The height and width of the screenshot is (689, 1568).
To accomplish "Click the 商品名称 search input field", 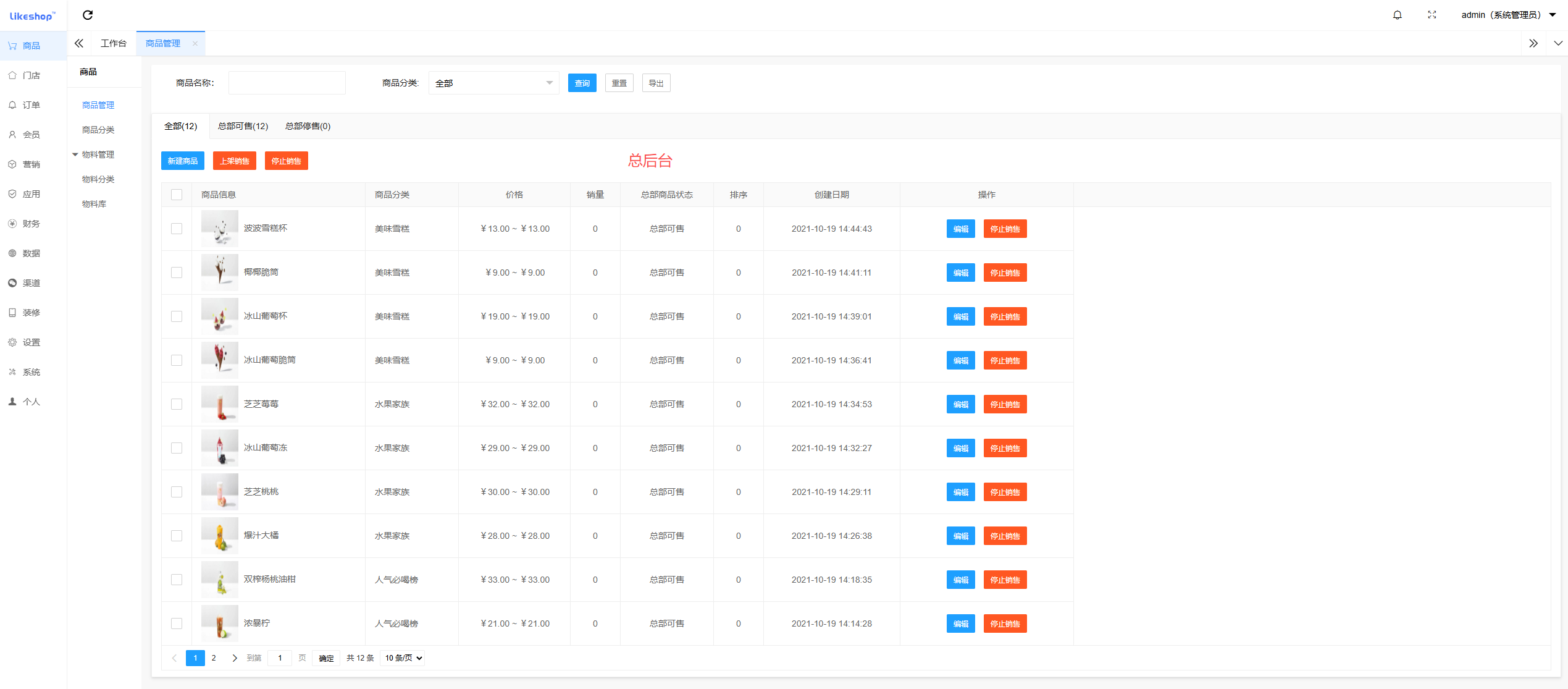I will coord(287,83).
